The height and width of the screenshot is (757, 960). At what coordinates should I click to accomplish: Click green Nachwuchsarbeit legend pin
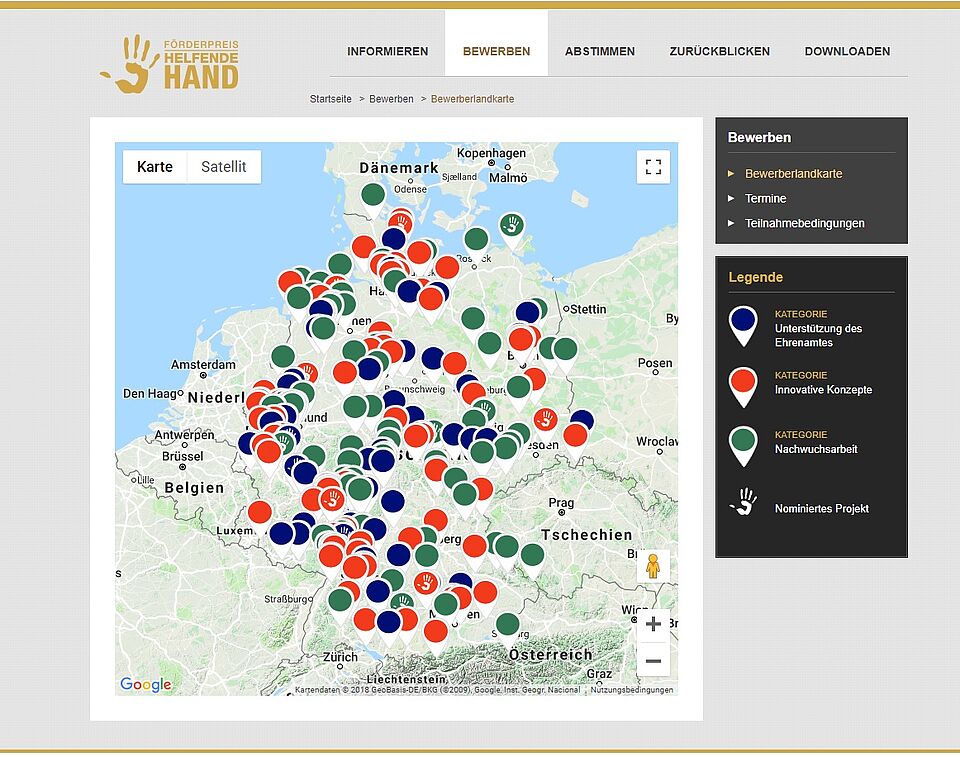(743, 444)
